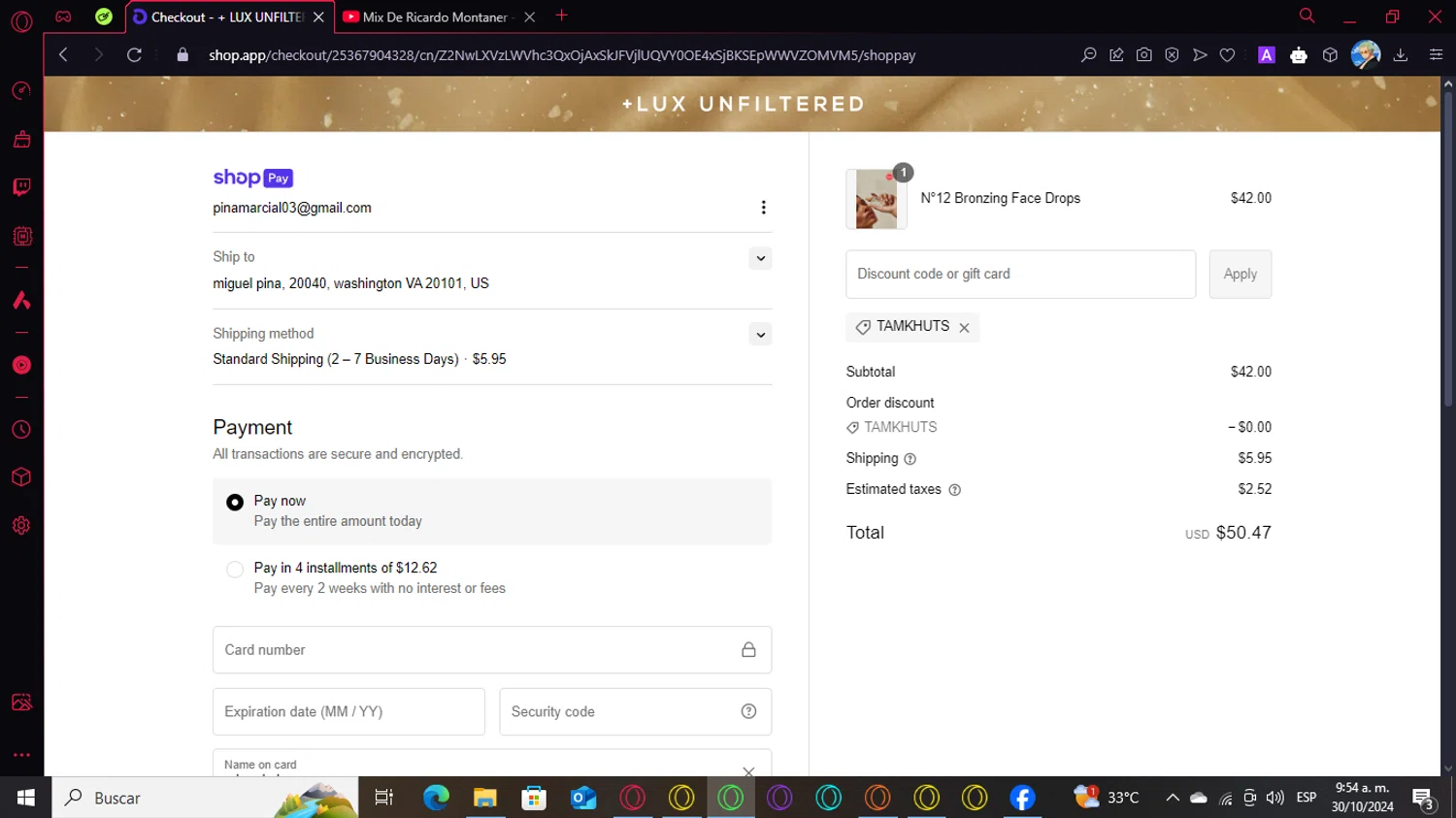Close the Mix De Ricardo Montaner tab
The width and height of the screenshot is (1456, 818).
[x=529, y=16]
